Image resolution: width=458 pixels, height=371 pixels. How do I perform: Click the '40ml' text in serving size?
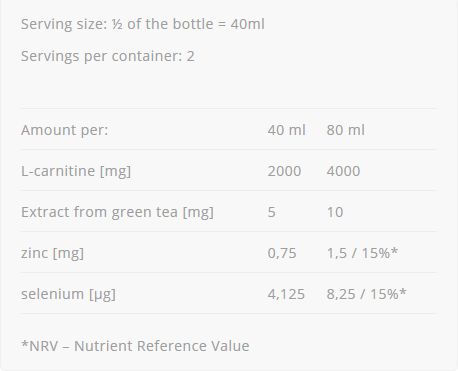pos(248,24)
